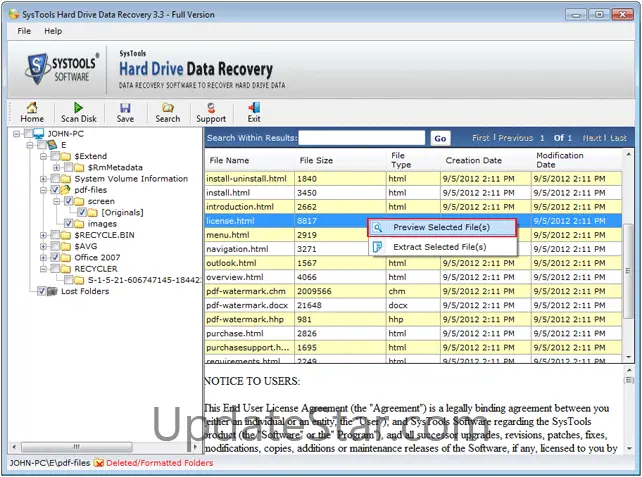This screenshot has height=477, width=642.
Task: Uncheck the screen folder checkbox
Action: tap(69, 201)
